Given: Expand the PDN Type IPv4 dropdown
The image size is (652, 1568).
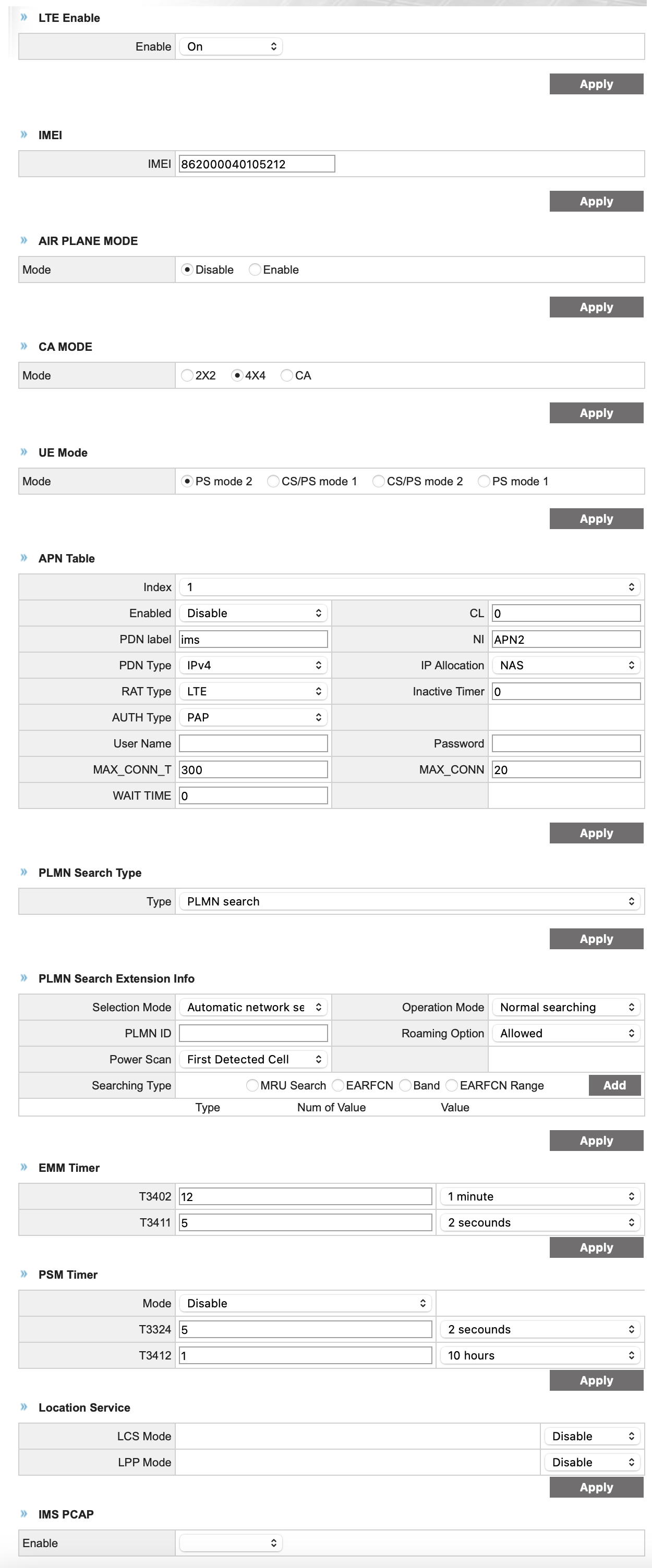Looking at the screenshot, I should click(253, 665).
